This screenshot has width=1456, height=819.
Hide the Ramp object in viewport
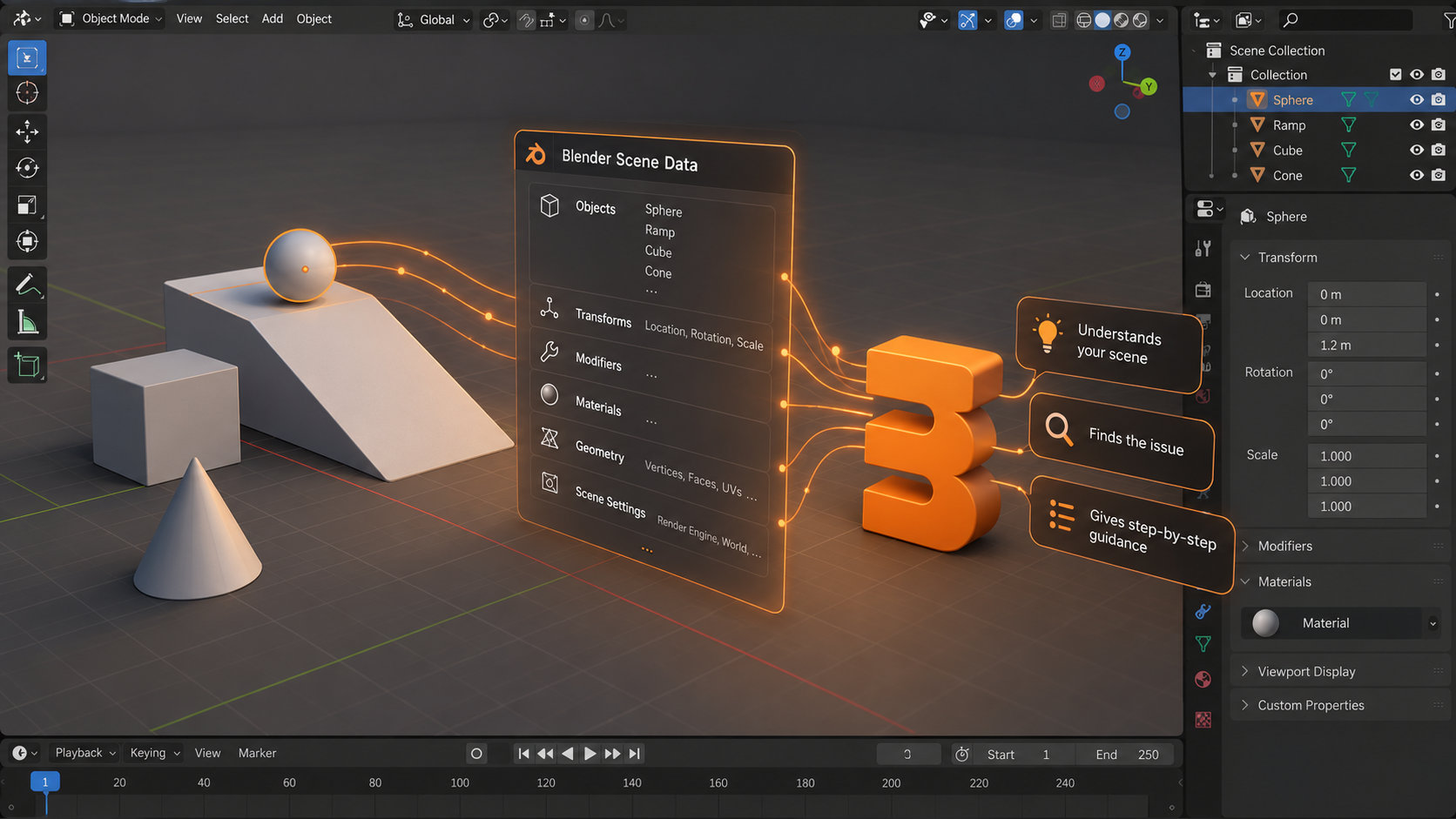1417,125
